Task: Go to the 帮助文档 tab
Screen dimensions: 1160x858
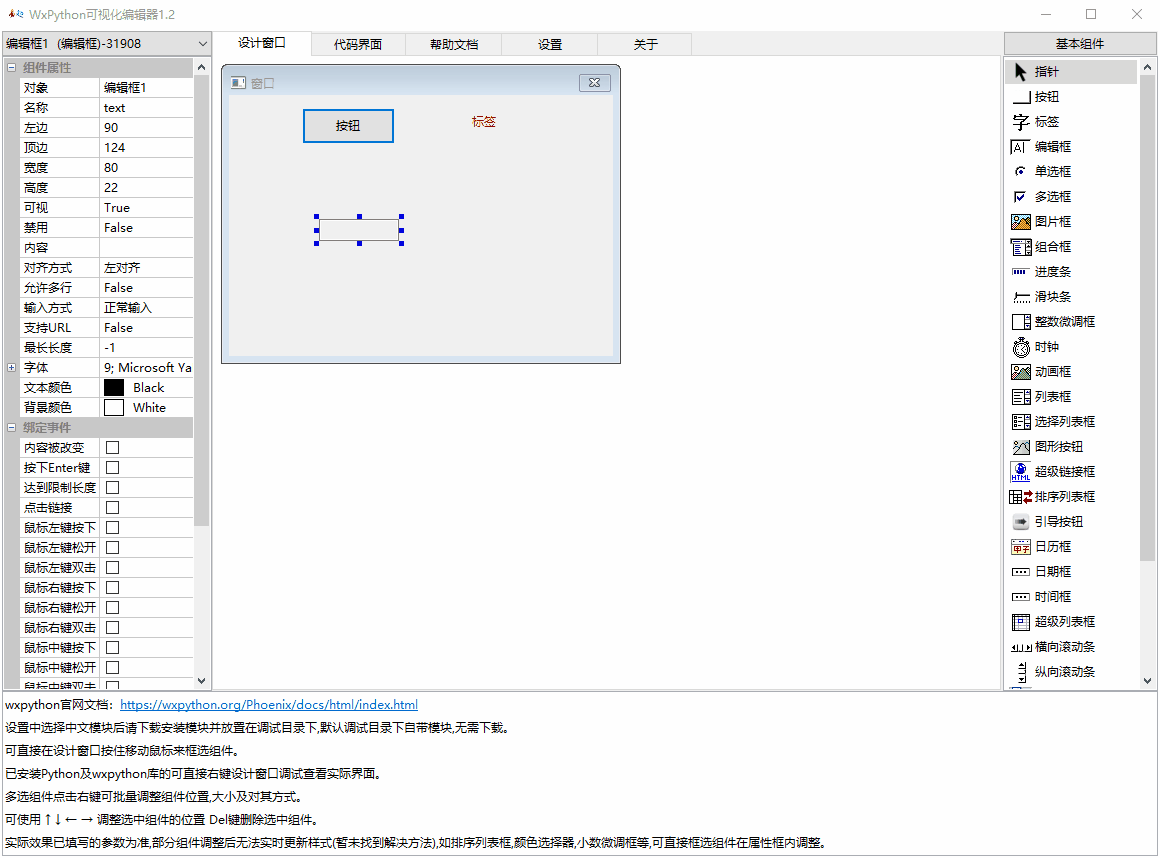Action: tap(453, 44)
